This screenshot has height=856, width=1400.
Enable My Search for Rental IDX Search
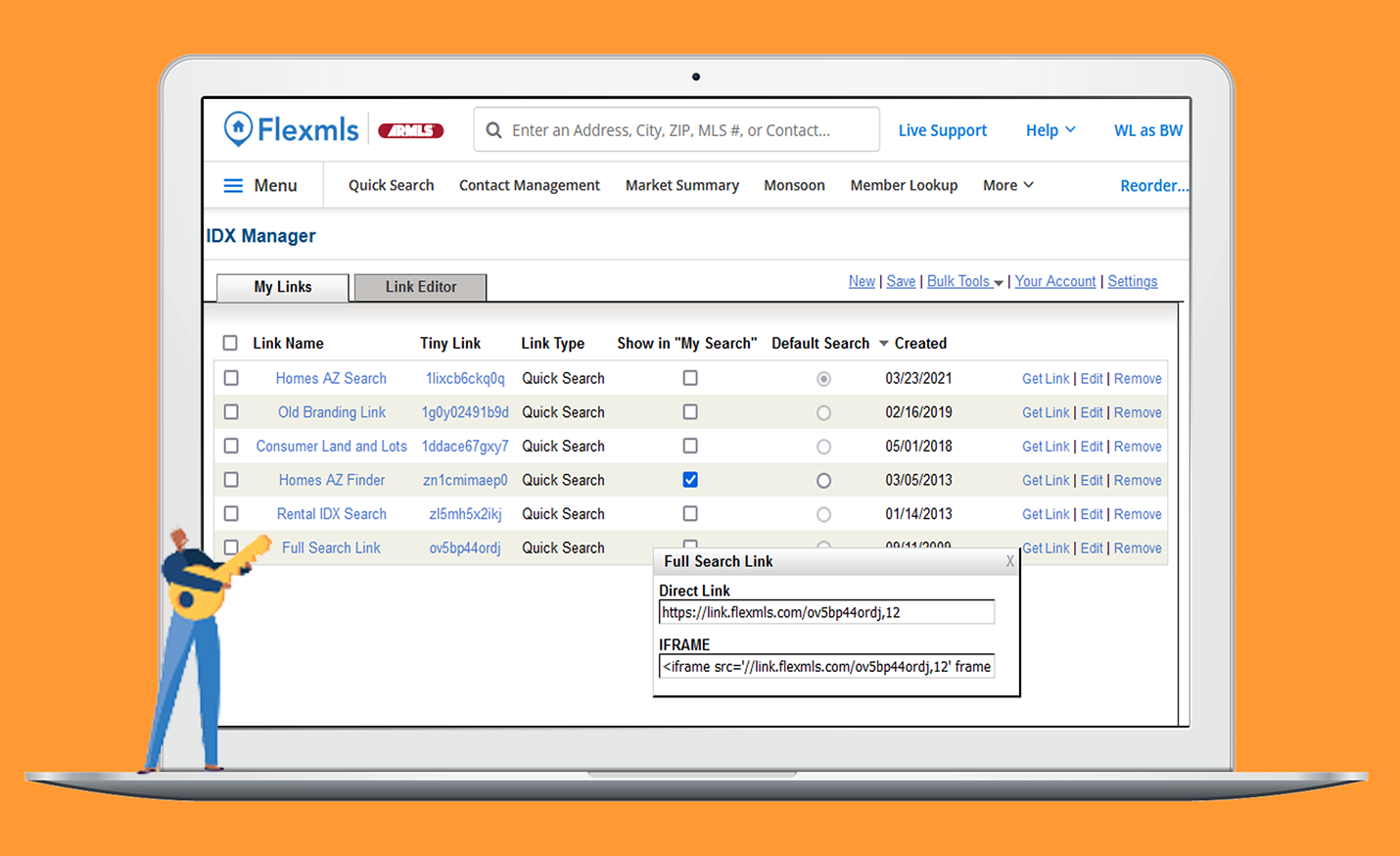[x=690, y=513]
